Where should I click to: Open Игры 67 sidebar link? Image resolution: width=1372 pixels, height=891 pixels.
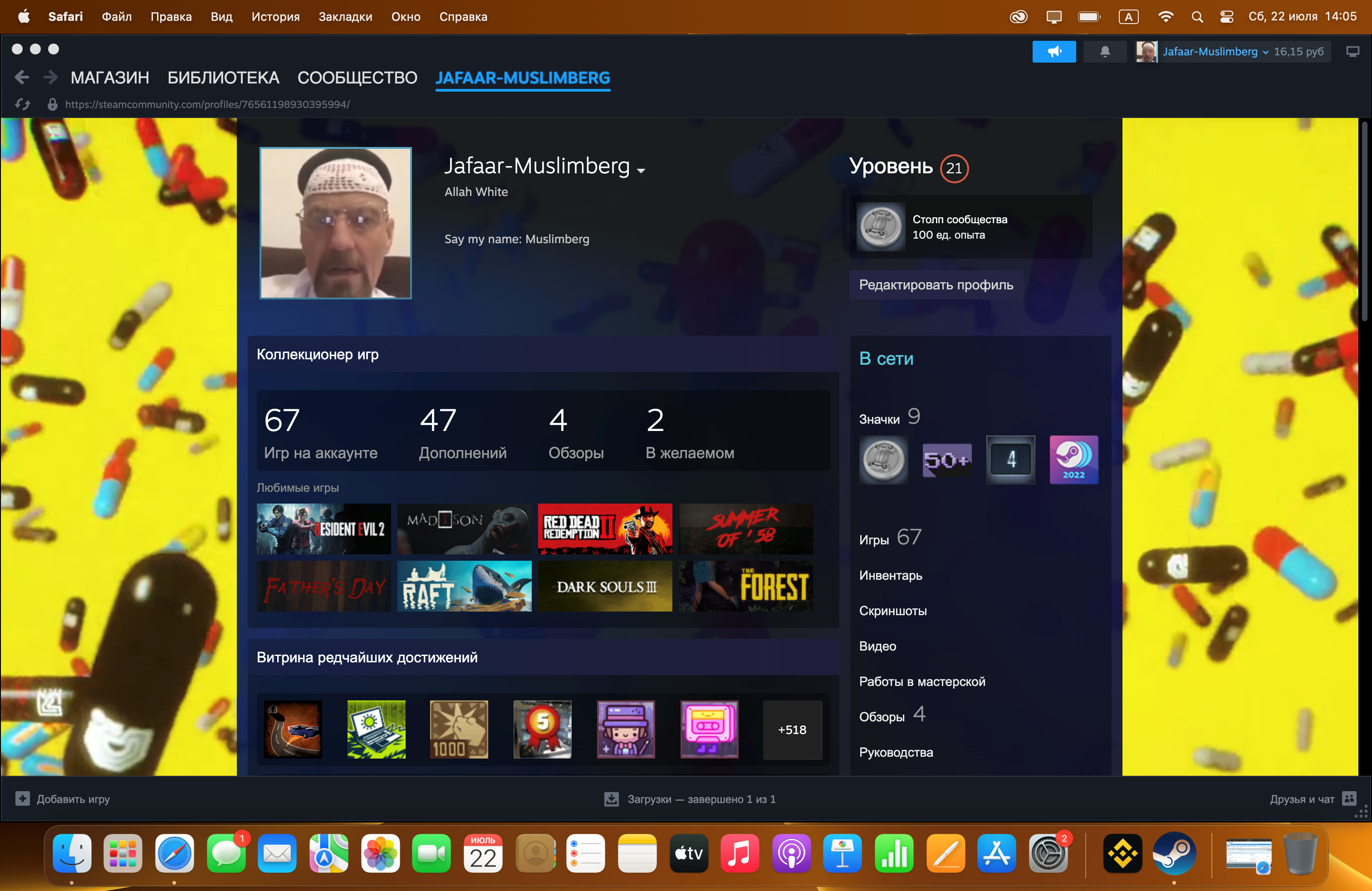(x=890, y=538)
